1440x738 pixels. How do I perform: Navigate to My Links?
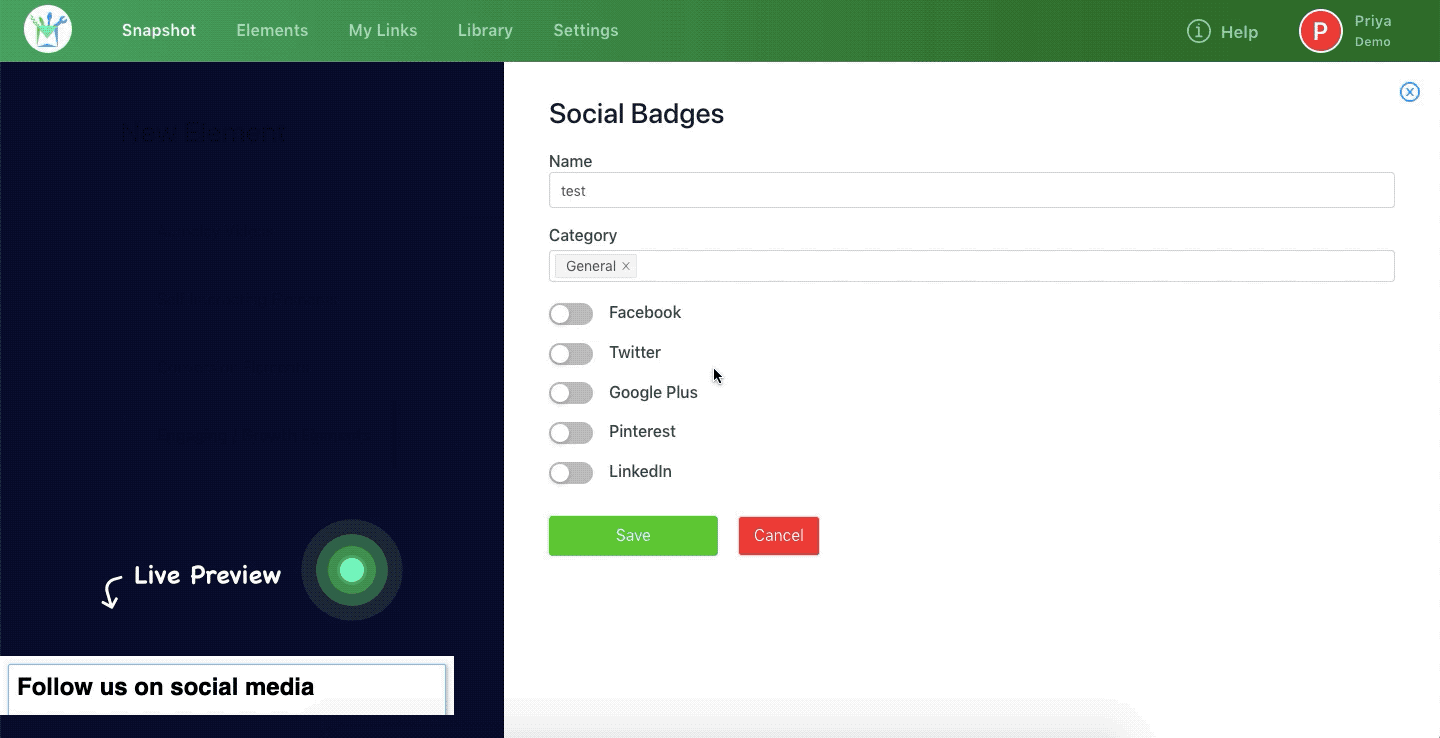(383, 30)
